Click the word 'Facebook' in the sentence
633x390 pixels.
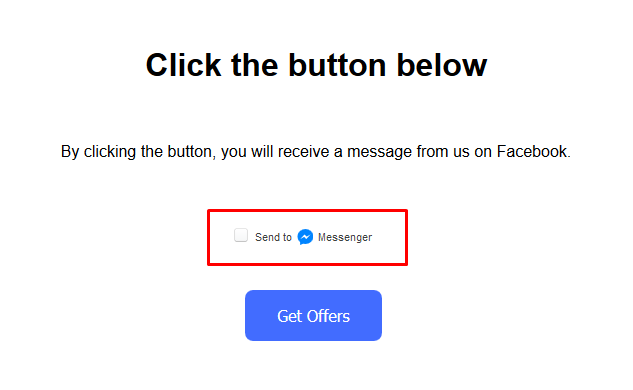click(x=532, y=151)
